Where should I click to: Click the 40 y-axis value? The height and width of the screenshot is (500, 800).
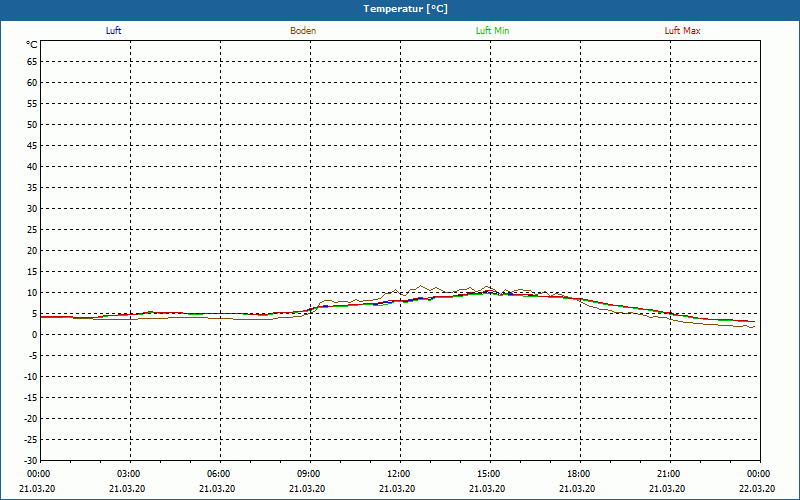click(32, 167)
